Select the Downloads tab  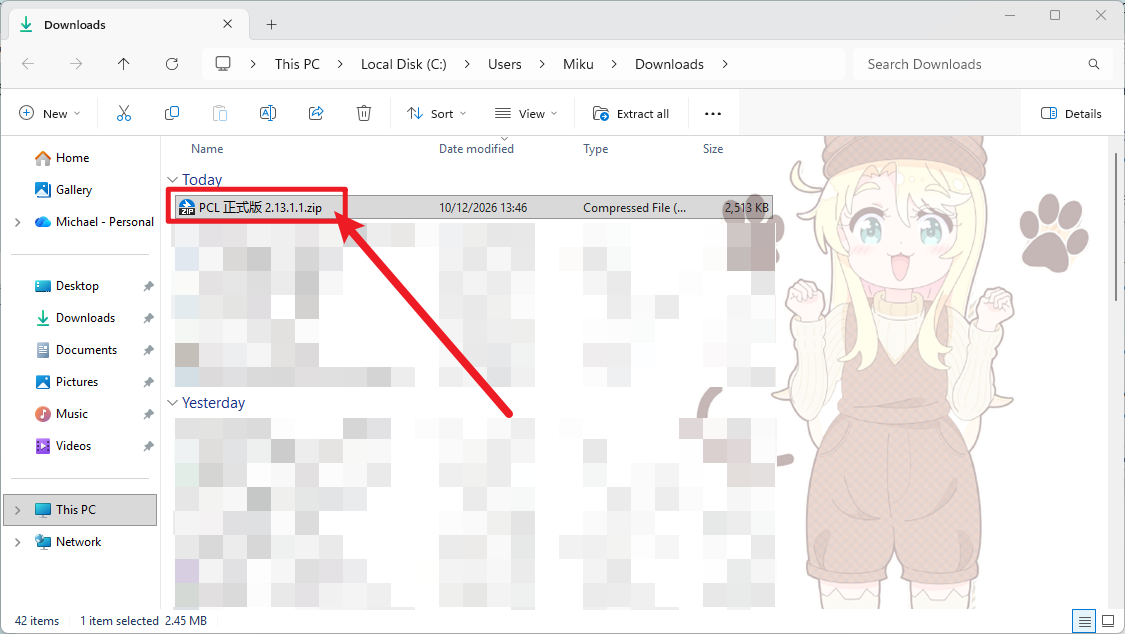129,24
